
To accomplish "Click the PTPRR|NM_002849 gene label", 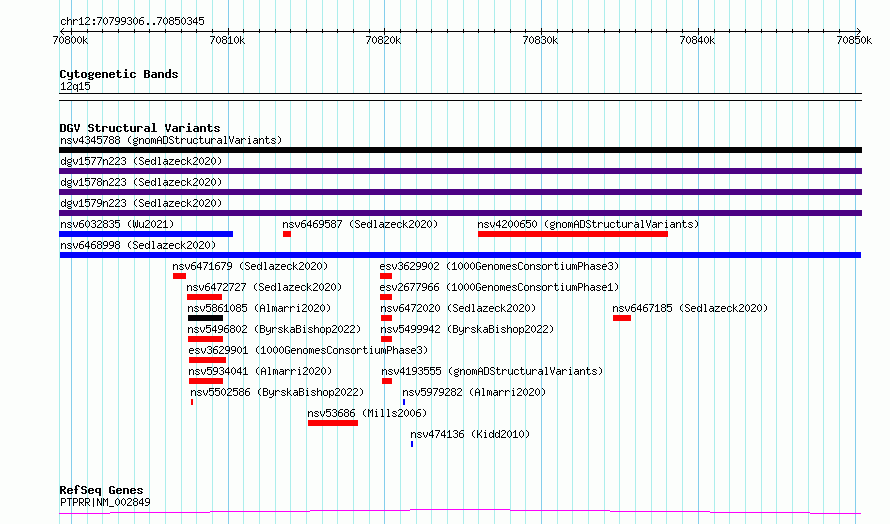I will click(105, 502).
